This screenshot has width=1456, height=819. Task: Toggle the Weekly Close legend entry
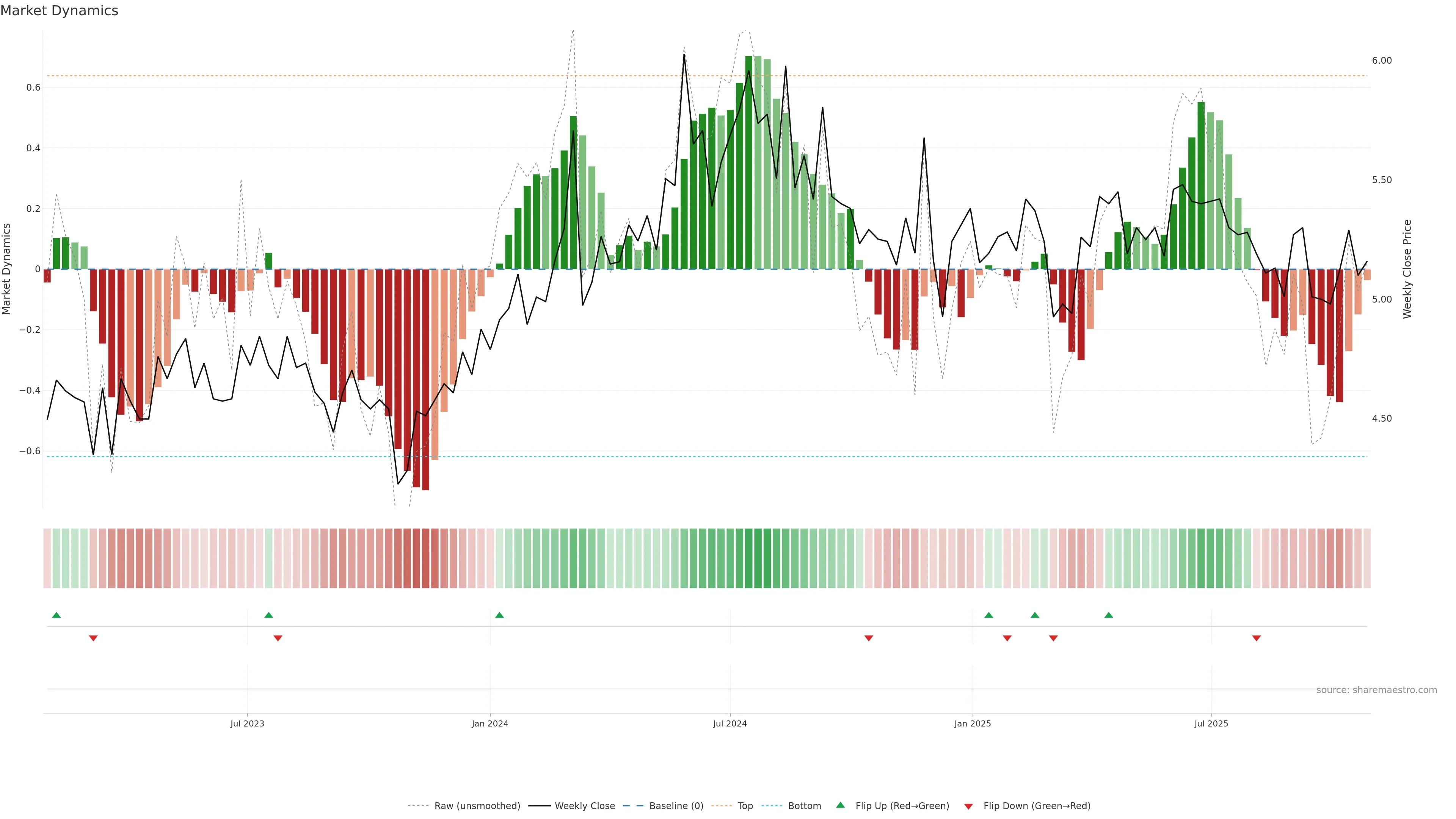click(584, 806)
